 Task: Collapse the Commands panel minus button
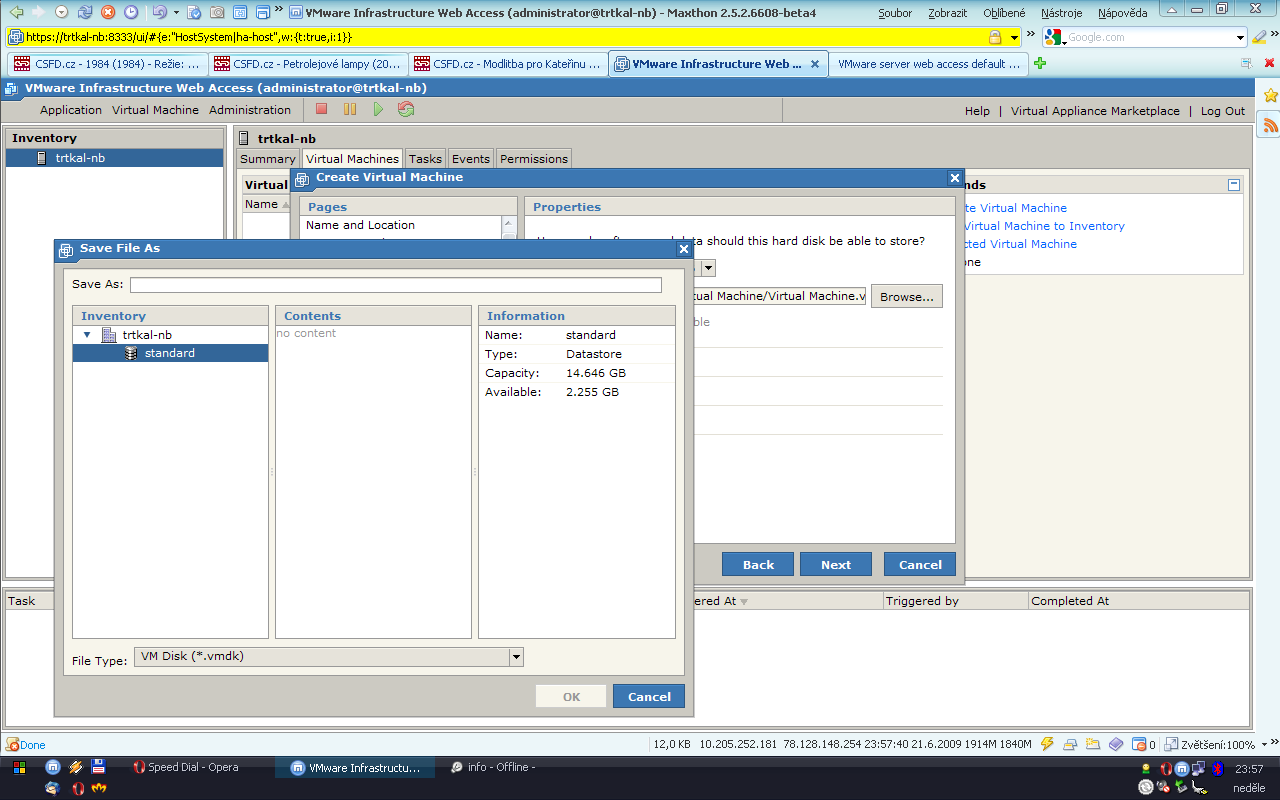(1234, 184)
